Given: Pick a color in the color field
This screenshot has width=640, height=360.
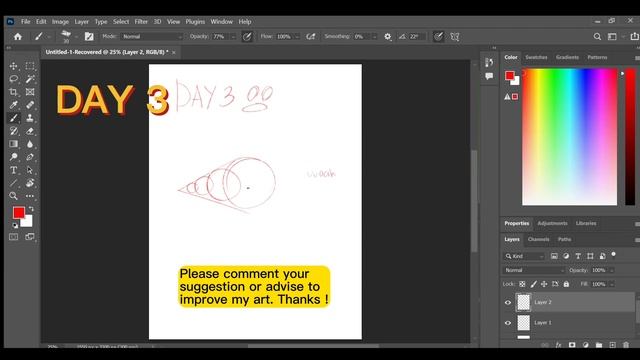Looking at the screenshot, I should click(x=569, y=137).
